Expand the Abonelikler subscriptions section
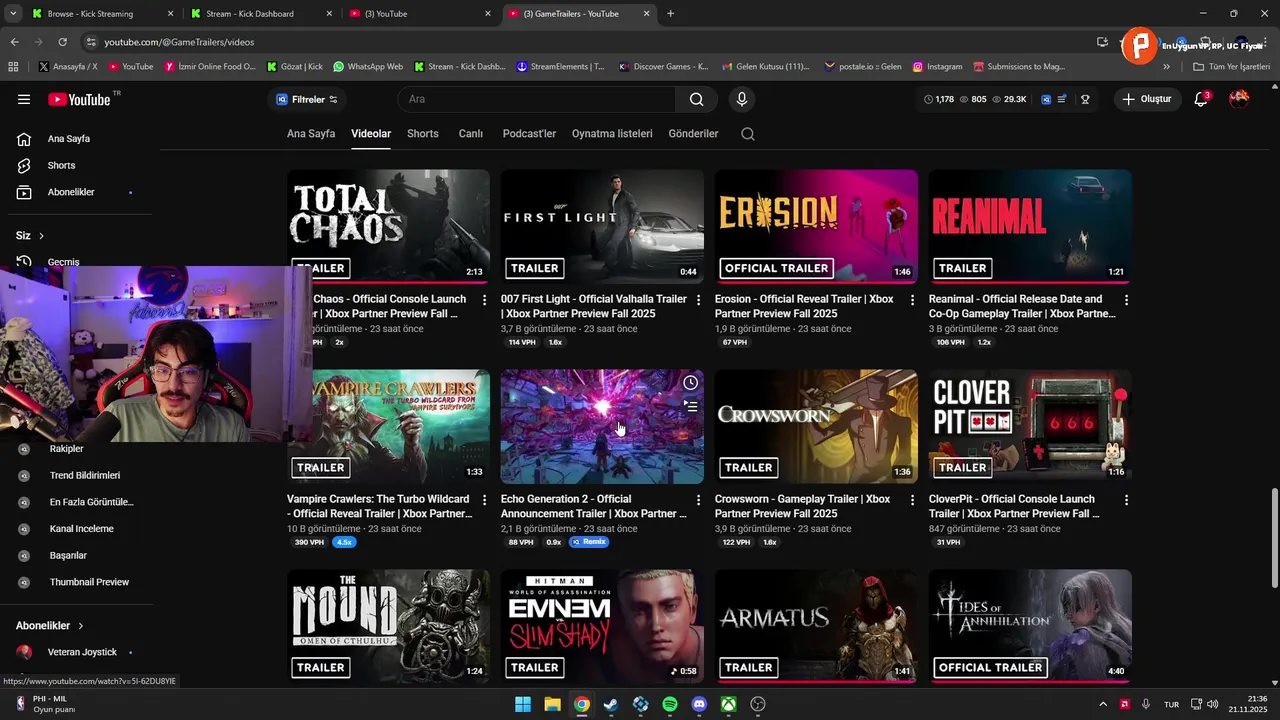1280x720 pixels. pyautogui.click(x=50, y=626)
